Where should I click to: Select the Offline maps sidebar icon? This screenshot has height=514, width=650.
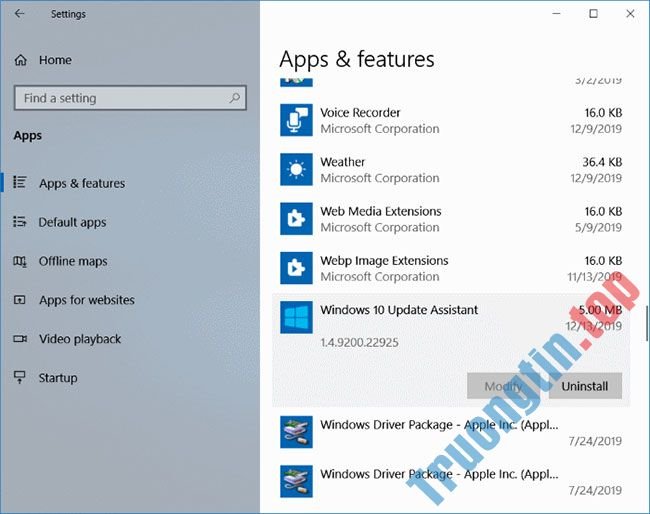point(19,261)
